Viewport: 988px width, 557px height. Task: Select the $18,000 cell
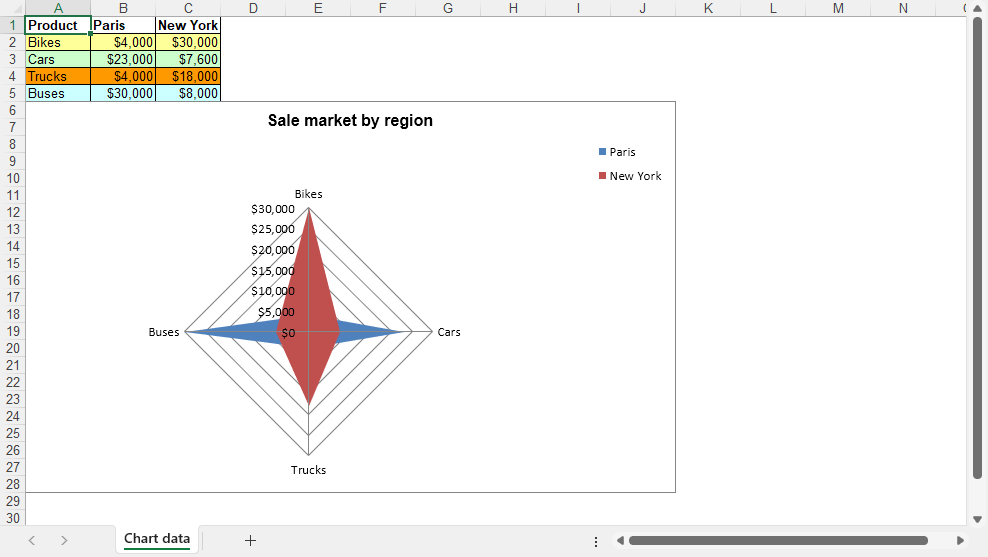click(x=188, y=76)
